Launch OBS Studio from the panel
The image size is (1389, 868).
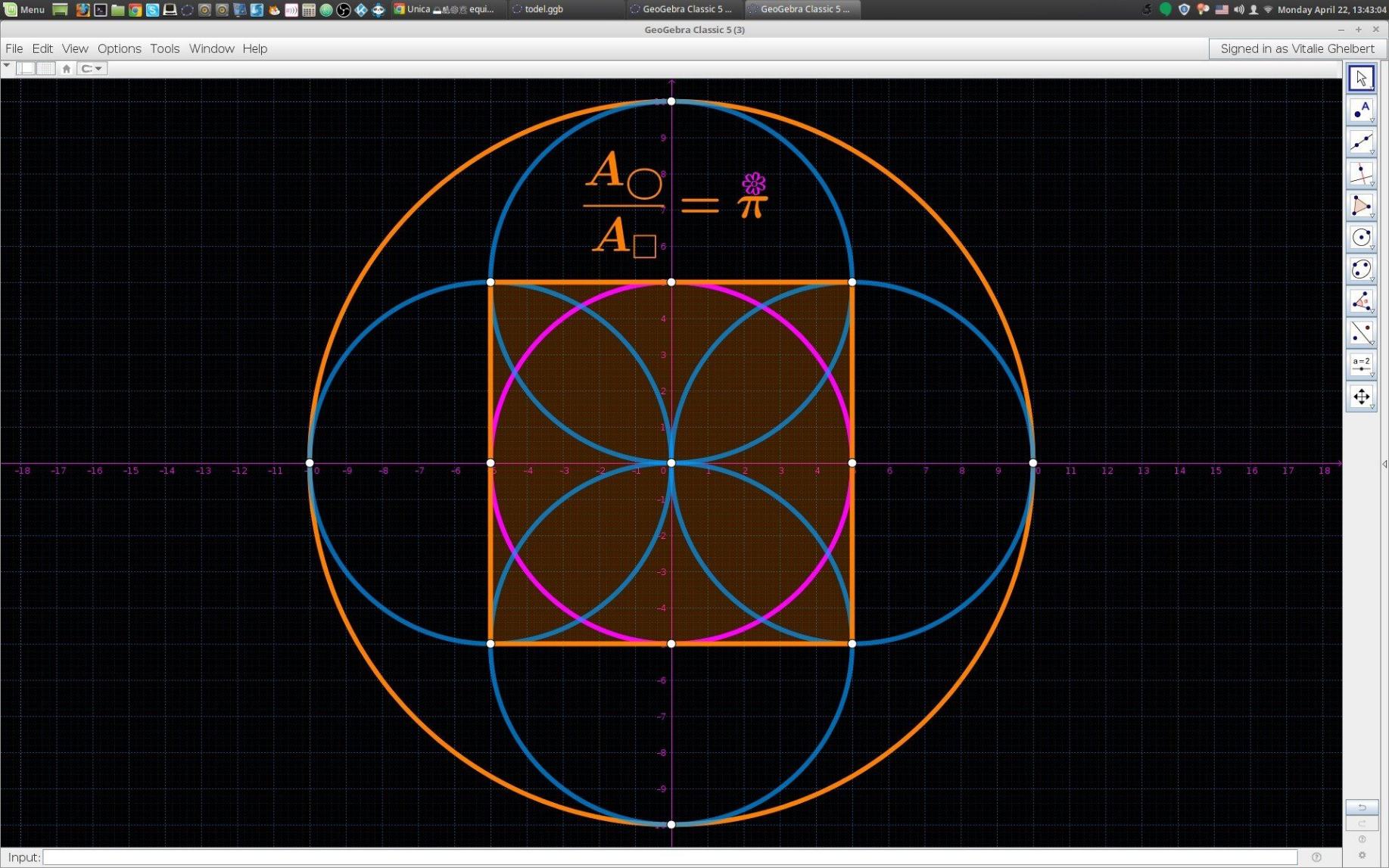[x=344, y=10]
